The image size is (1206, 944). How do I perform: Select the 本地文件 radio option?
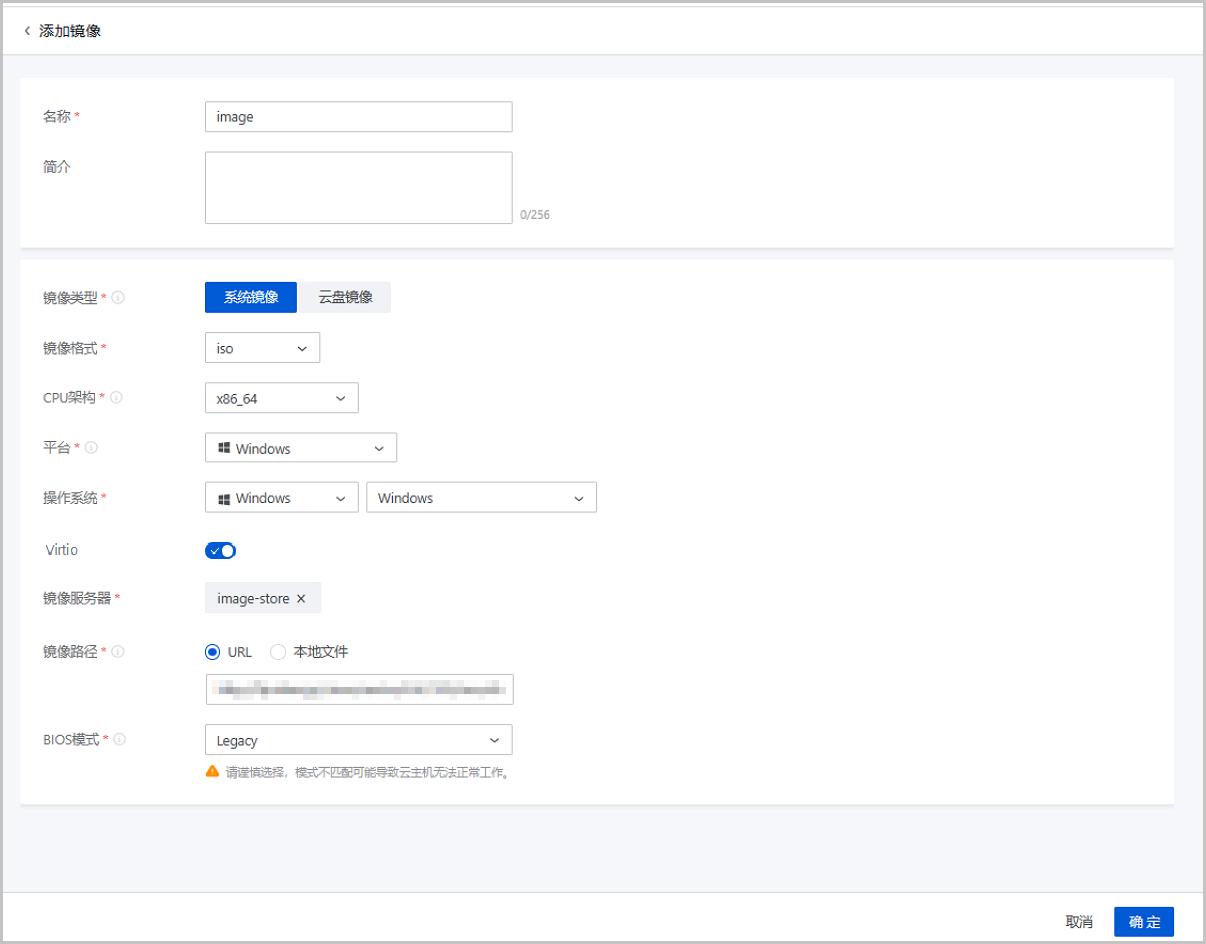point(278,652)
